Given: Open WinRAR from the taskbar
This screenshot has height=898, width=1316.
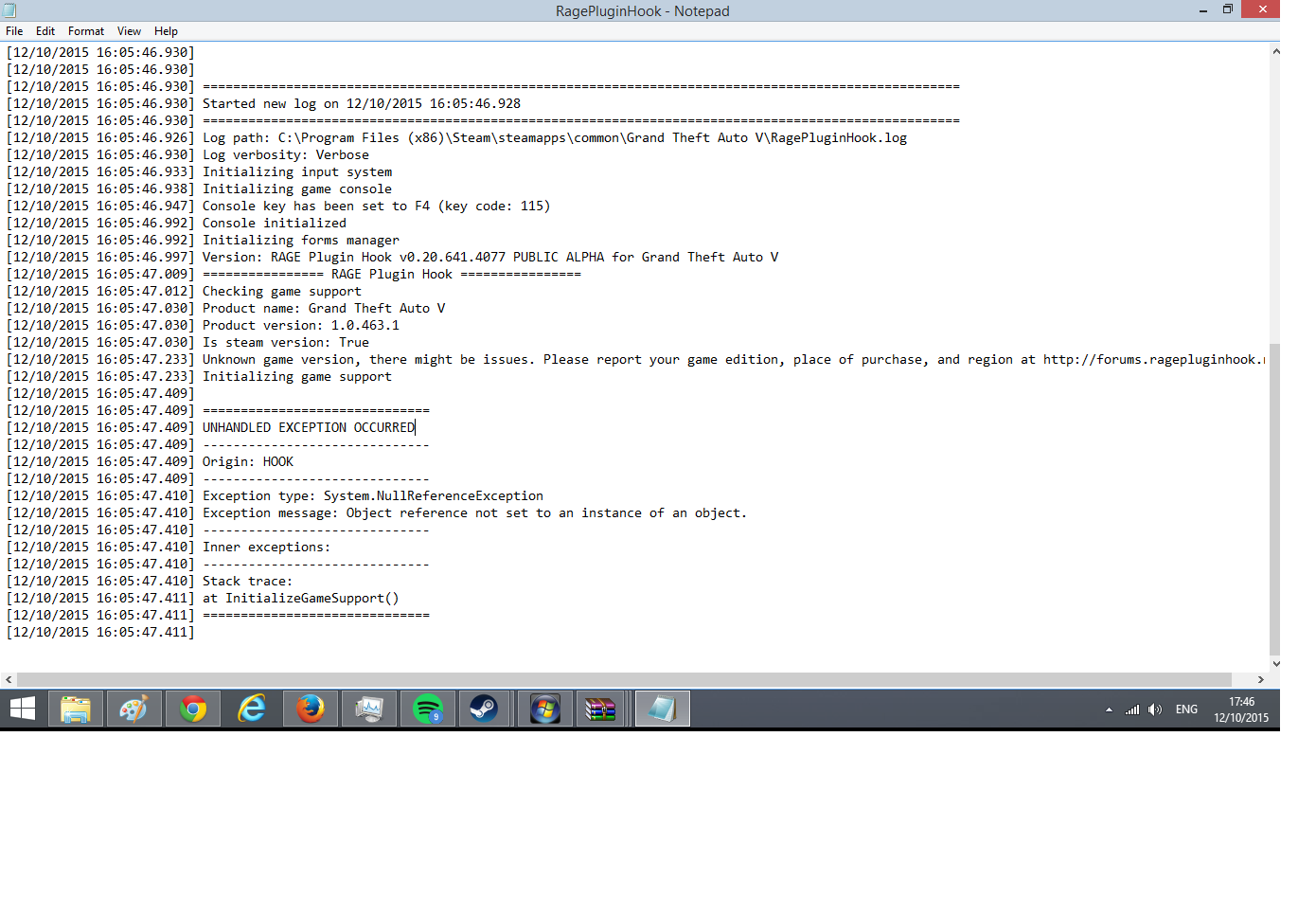Looking at the screenshot, I should click(x=601, y=709).
